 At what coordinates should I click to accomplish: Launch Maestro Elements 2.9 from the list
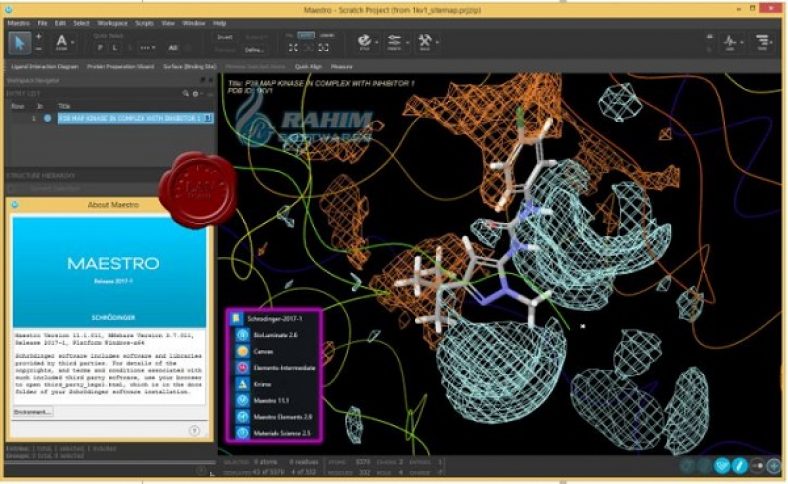(x=275, y=417)
